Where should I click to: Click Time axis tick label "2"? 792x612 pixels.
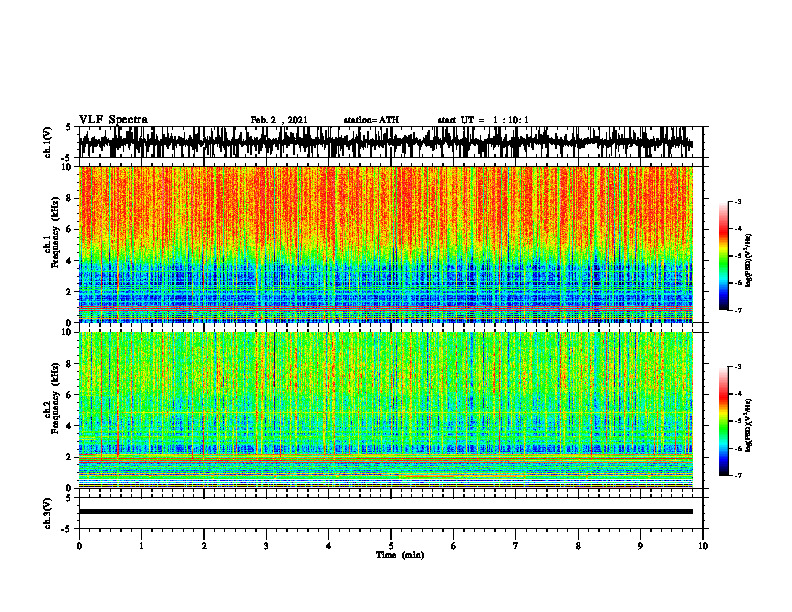point(204,546)
